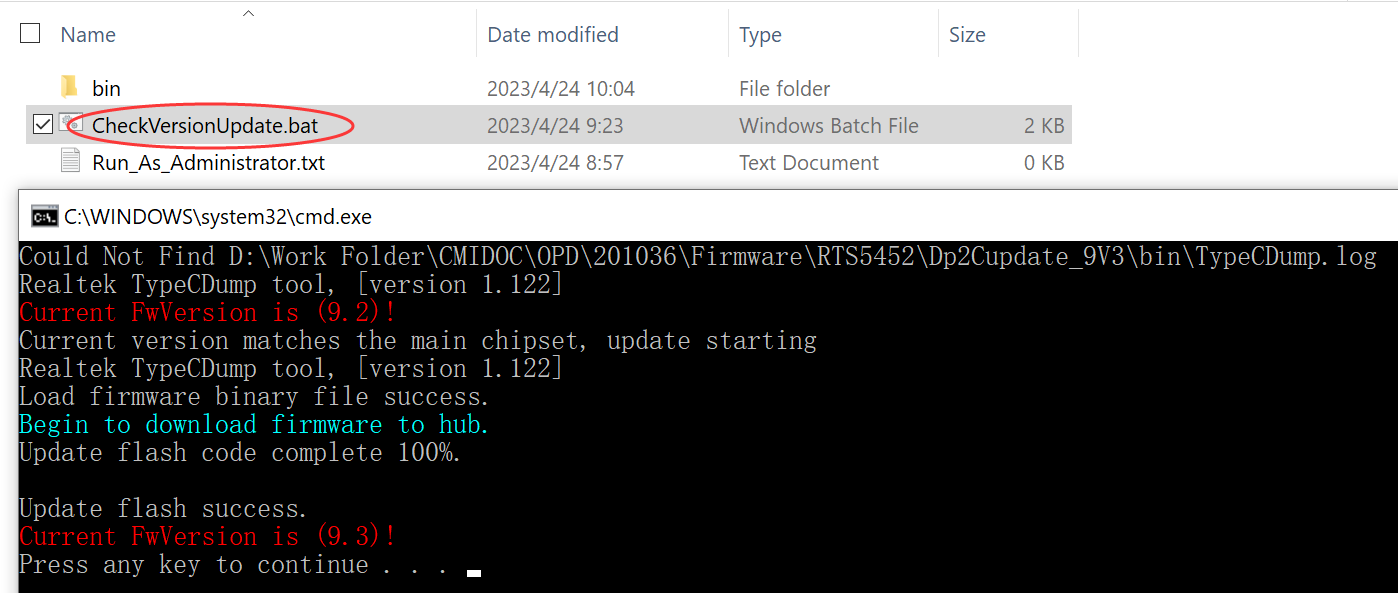Click the Run_As_Administrator.txt document icon

click(x=70, y=161)
